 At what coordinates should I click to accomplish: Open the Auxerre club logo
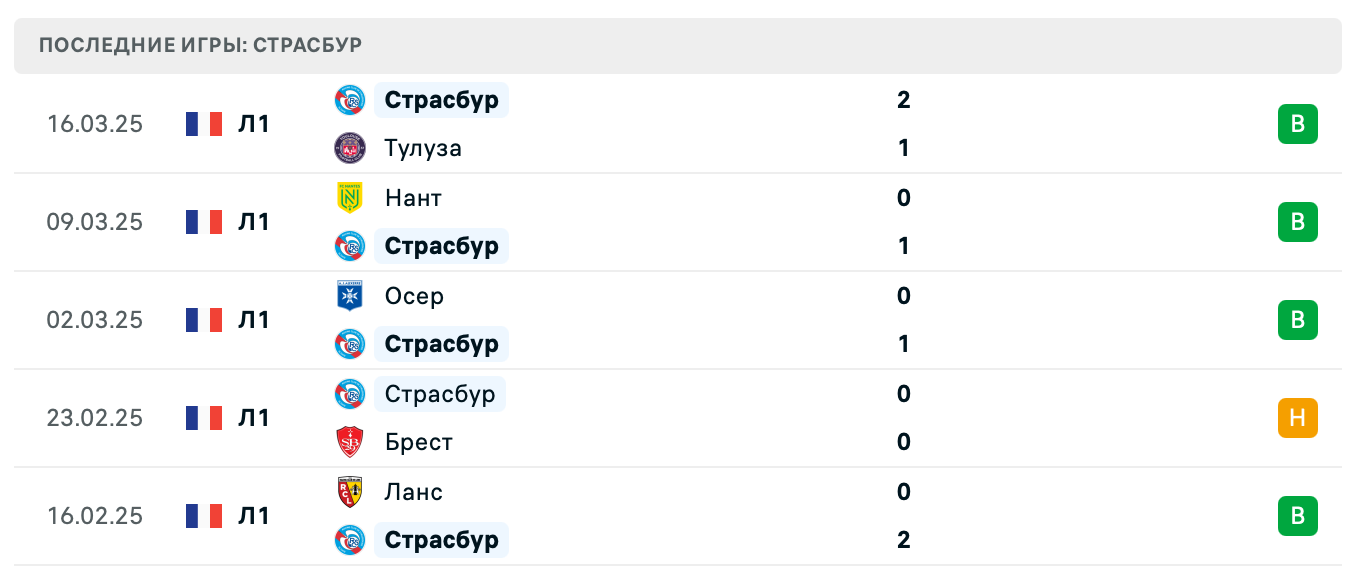350,296
